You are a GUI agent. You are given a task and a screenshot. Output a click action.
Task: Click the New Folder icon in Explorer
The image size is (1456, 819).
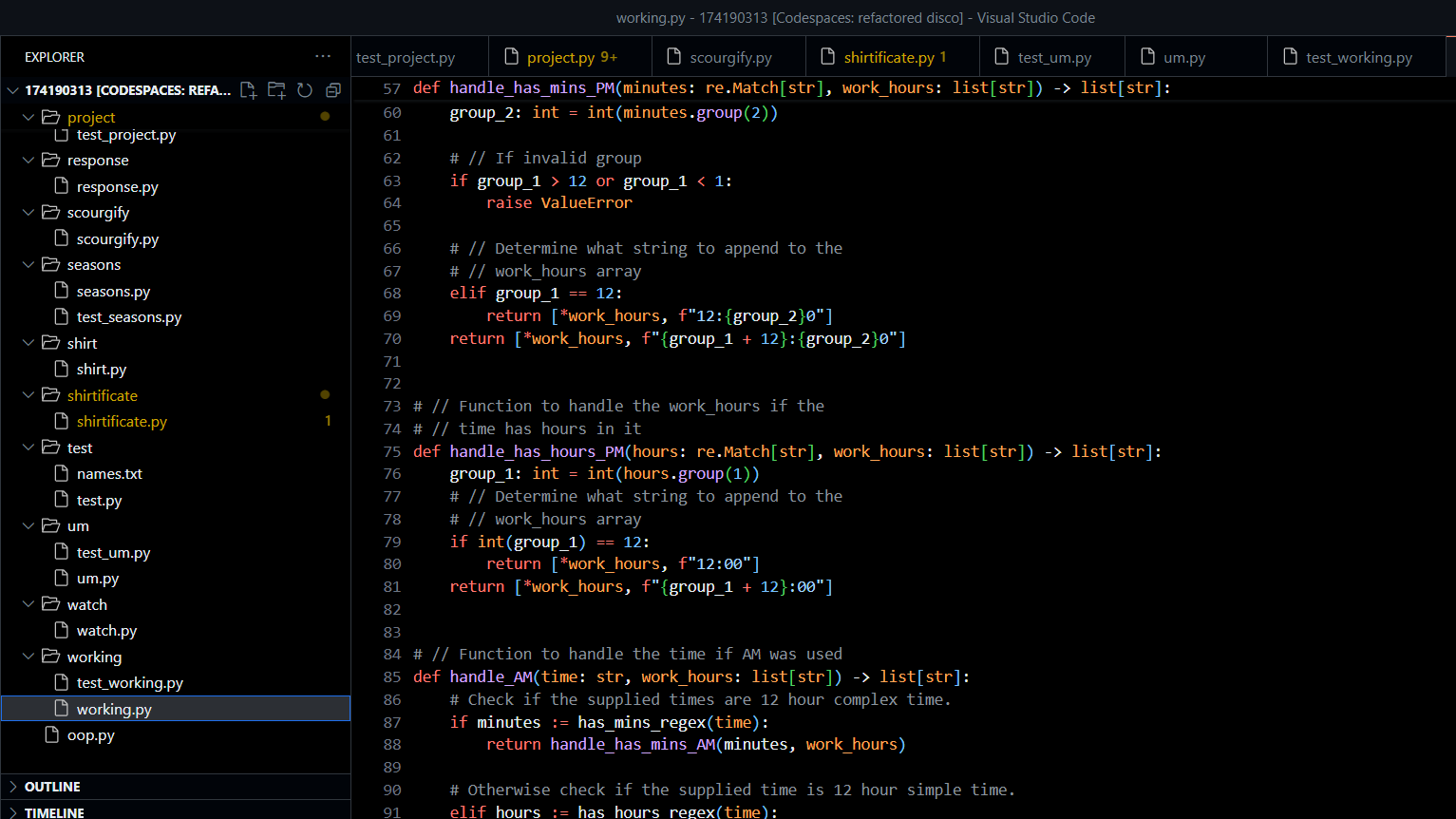(276, 90)
